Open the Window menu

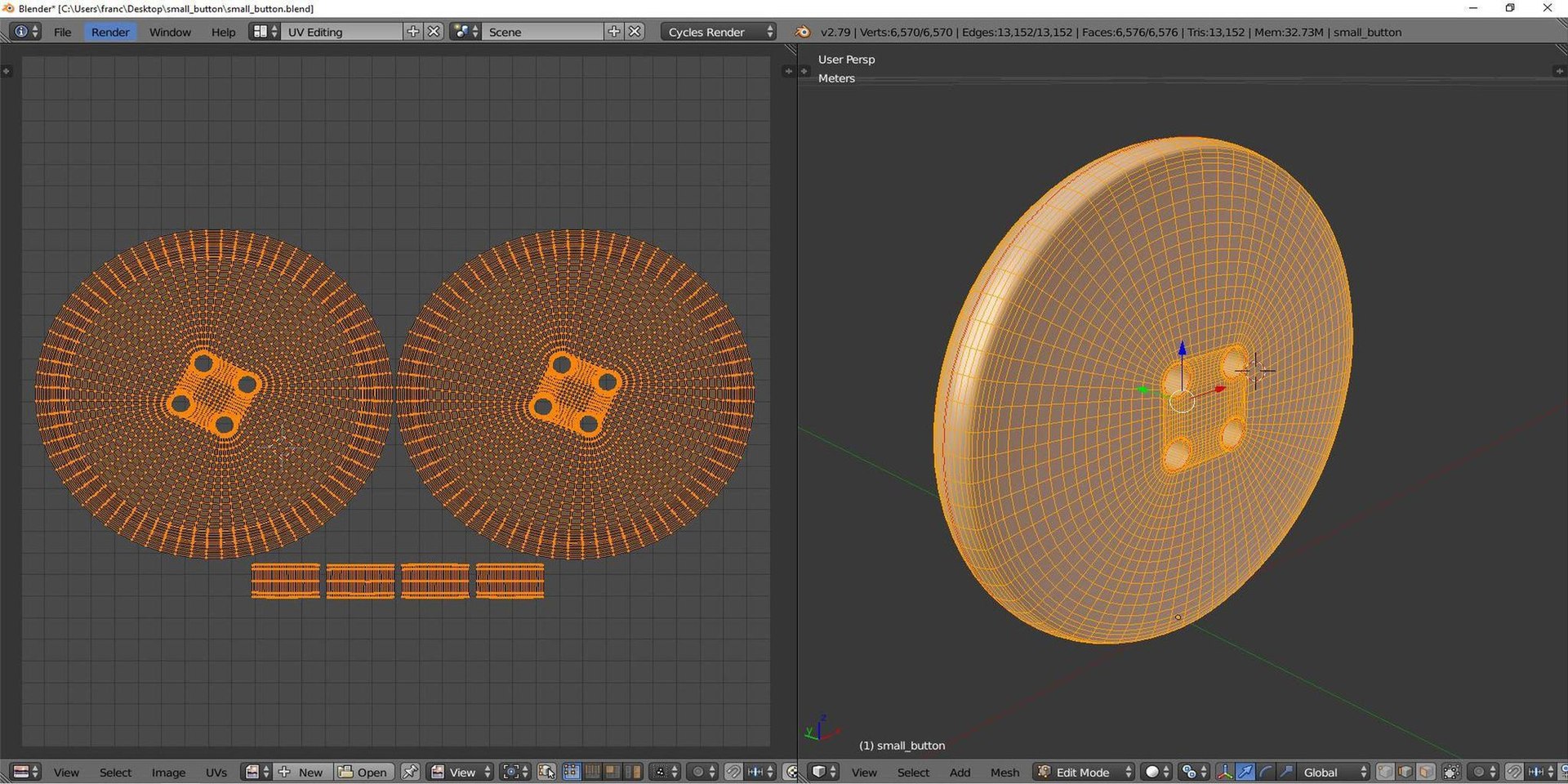170,32
